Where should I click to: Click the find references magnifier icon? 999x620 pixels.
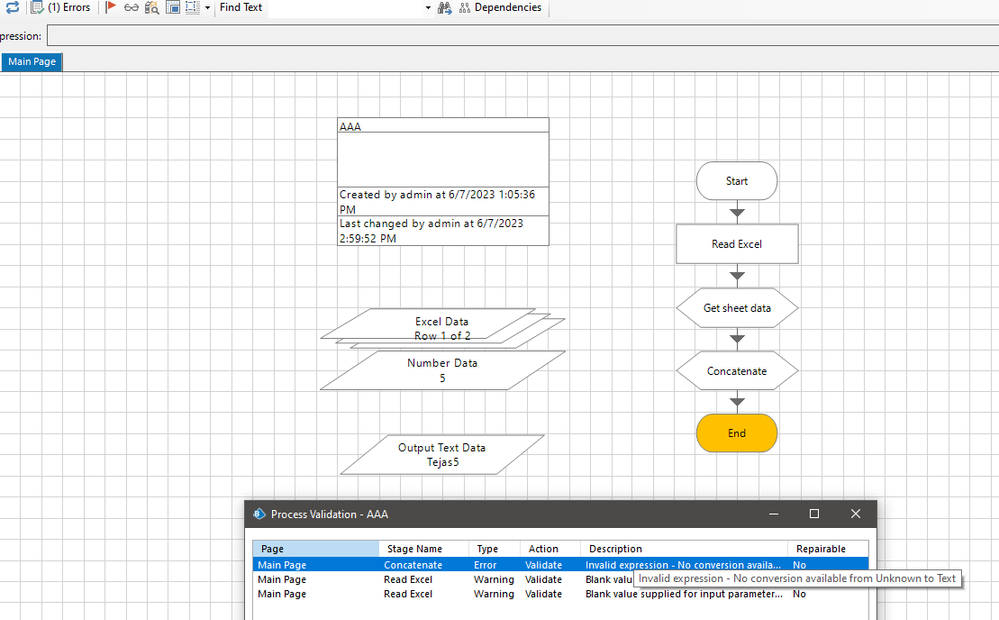tap(152, 8)
